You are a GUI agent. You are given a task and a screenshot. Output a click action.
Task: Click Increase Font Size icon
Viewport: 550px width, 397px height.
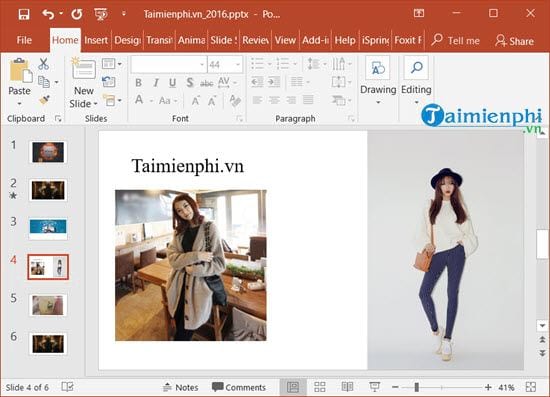(x=195, y=101)
